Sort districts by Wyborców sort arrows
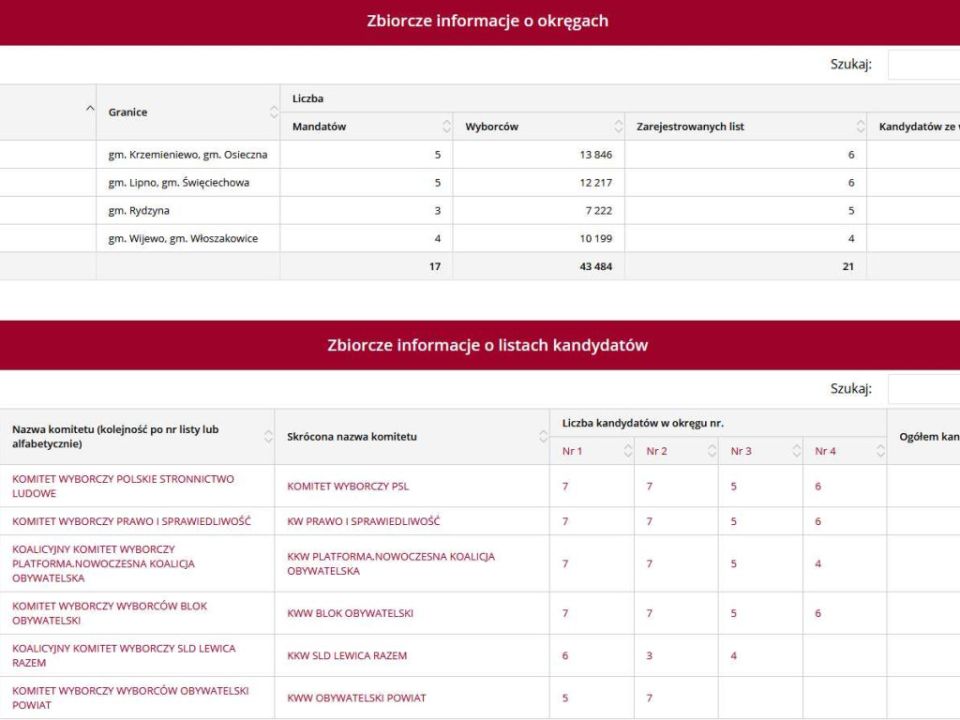Screen dimensions: 960x720 618,127
